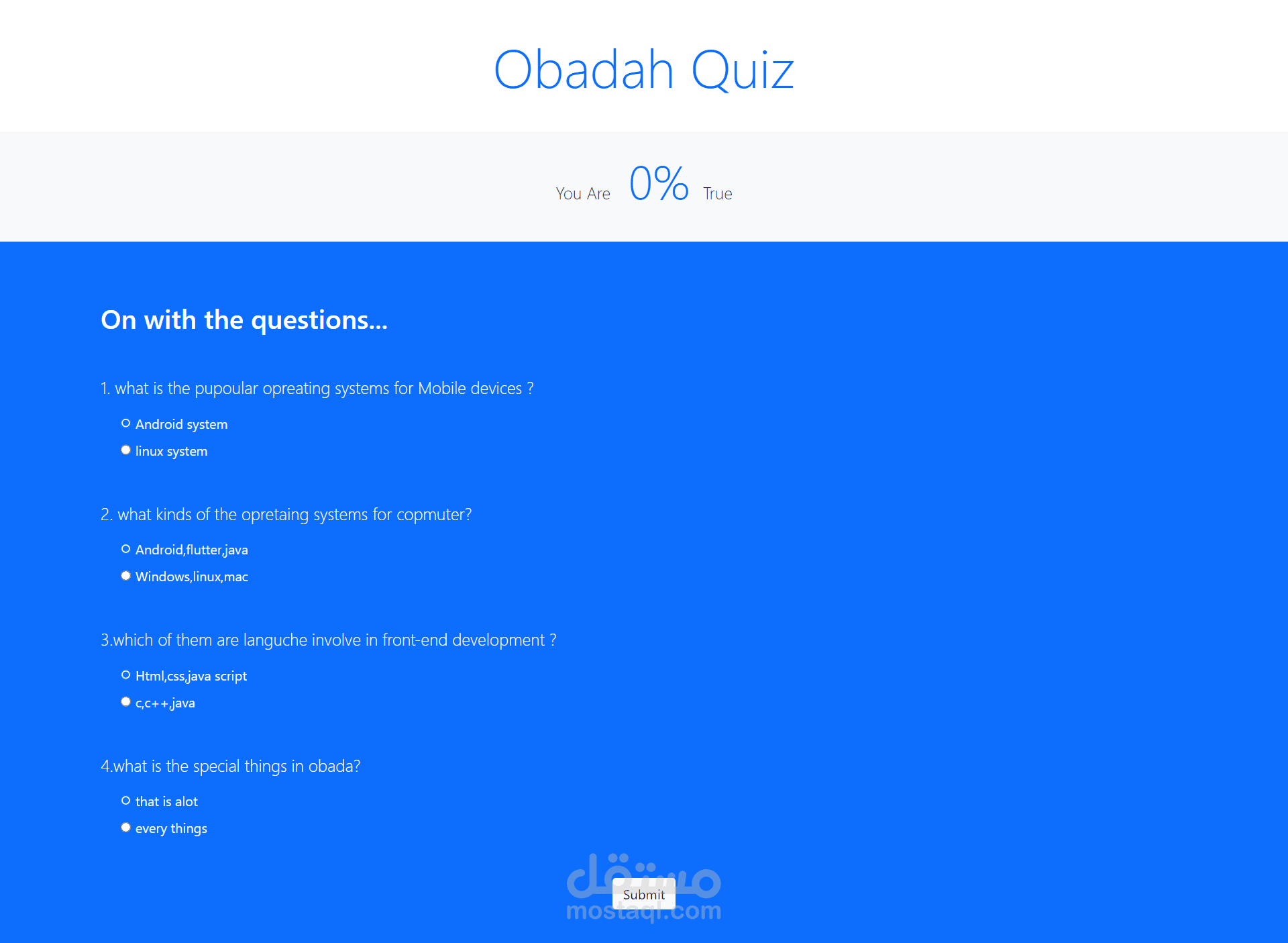Click question 4 about special things in obada
The width and height of the screenshot is (1288, 943).
coord(230,766)
